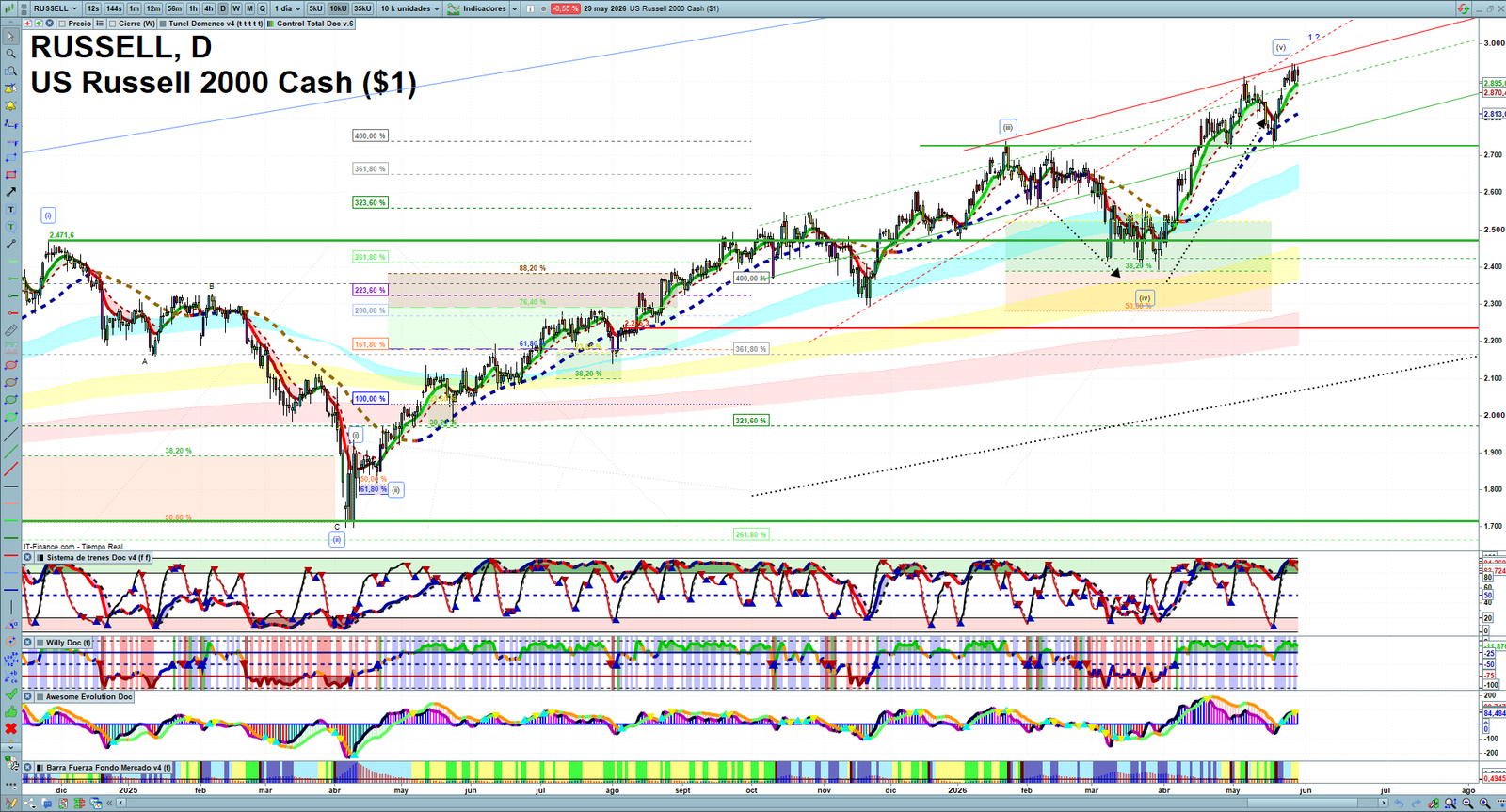The width and height of the screenshot is (1506, 812).
Task: Open the RUSSELL symbol dropdown
Action: (x=56, y=8)
